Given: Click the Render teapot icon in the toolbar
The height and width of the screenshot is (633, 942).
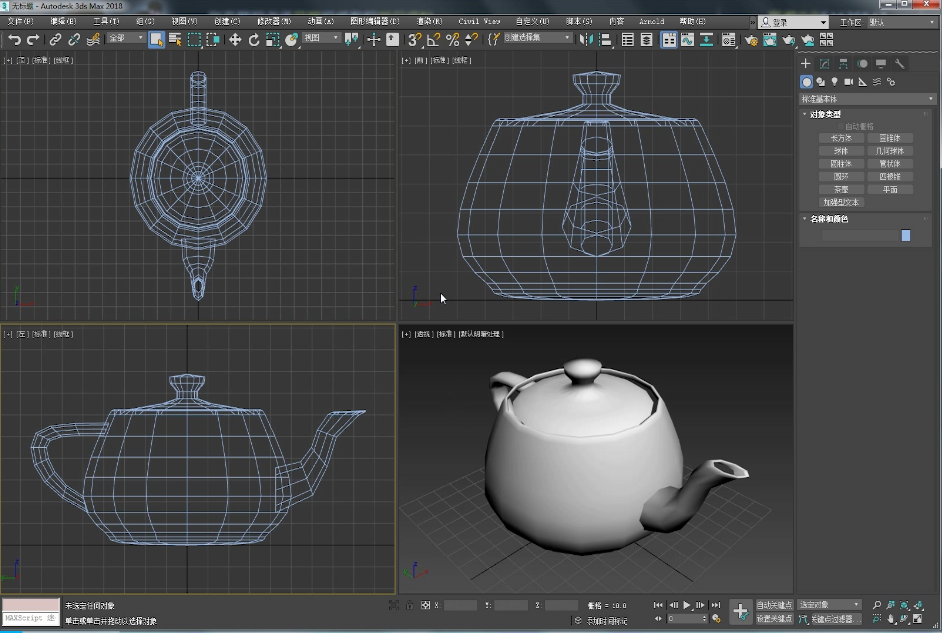Looking at the screenshot, I should click(x=789, y=39).
